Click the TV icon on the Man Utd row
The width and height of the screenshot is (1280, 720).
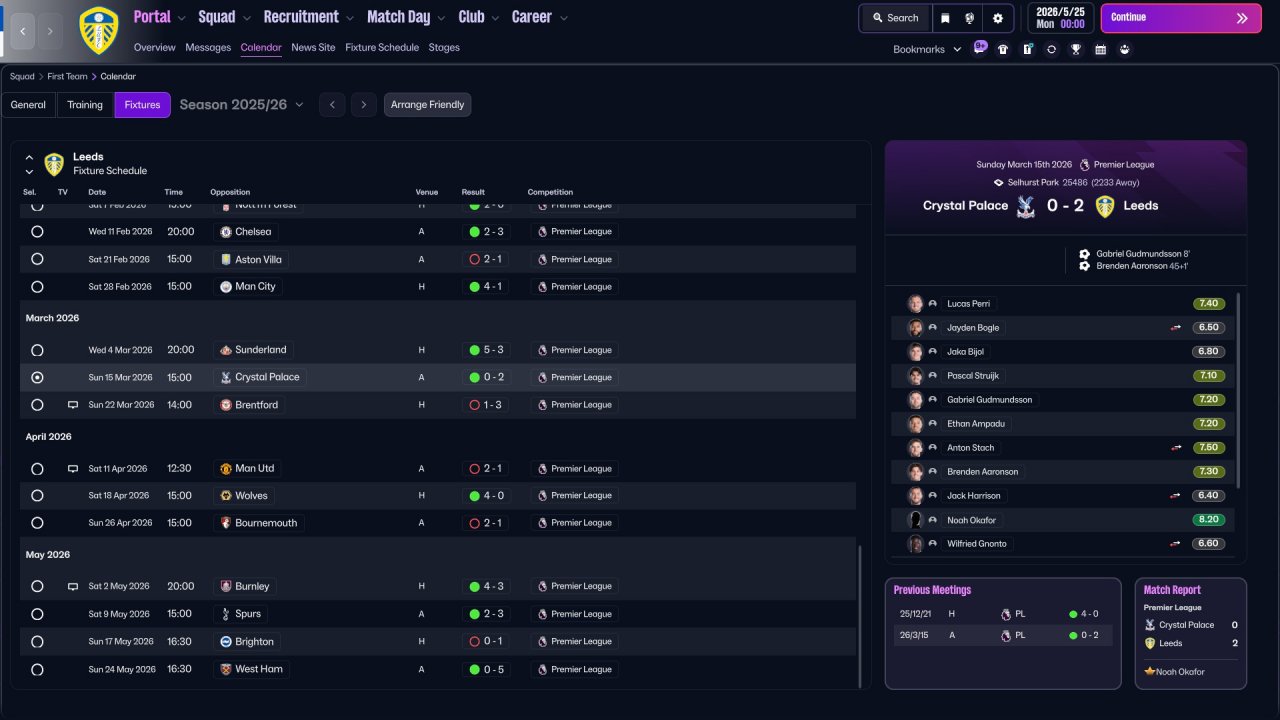(73, 468)
